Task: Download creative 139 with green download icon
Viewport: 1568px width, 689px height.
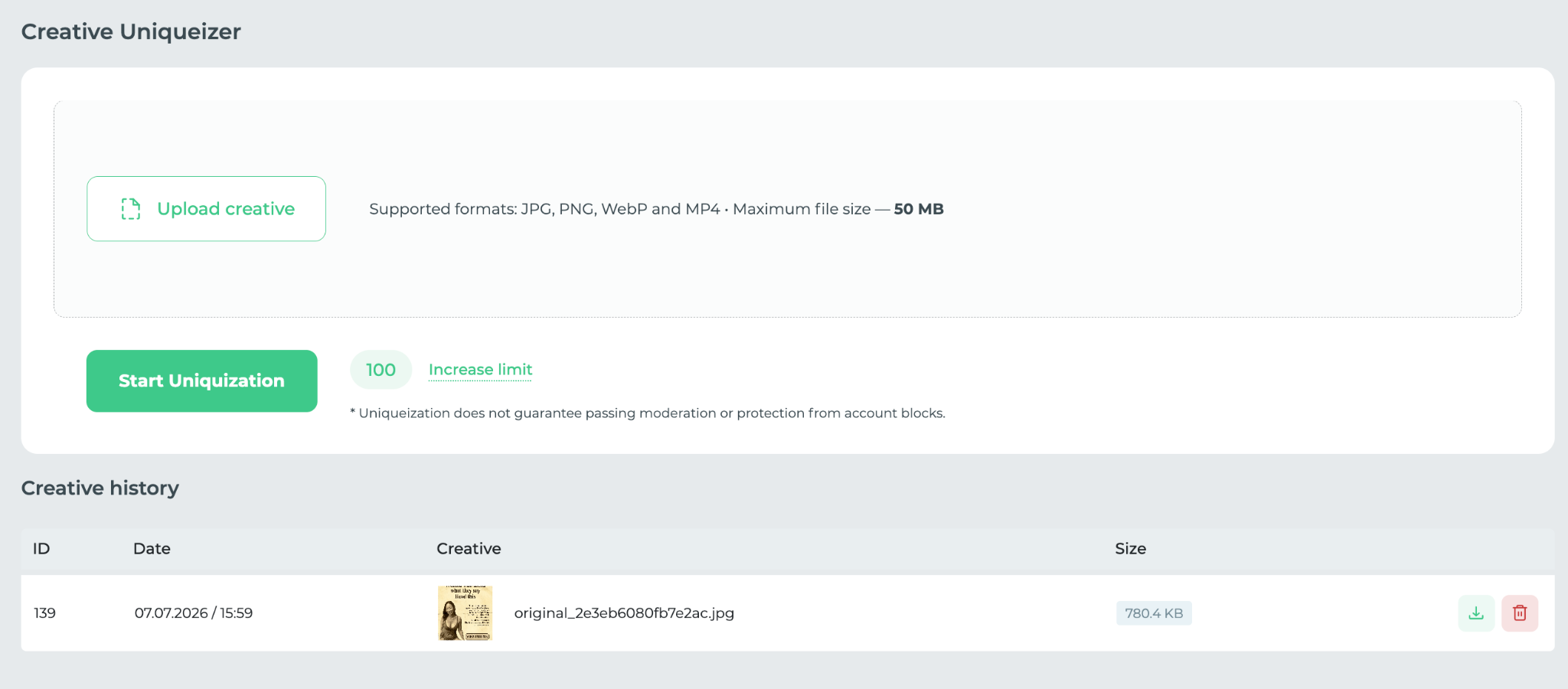Action: point(1476,613)
